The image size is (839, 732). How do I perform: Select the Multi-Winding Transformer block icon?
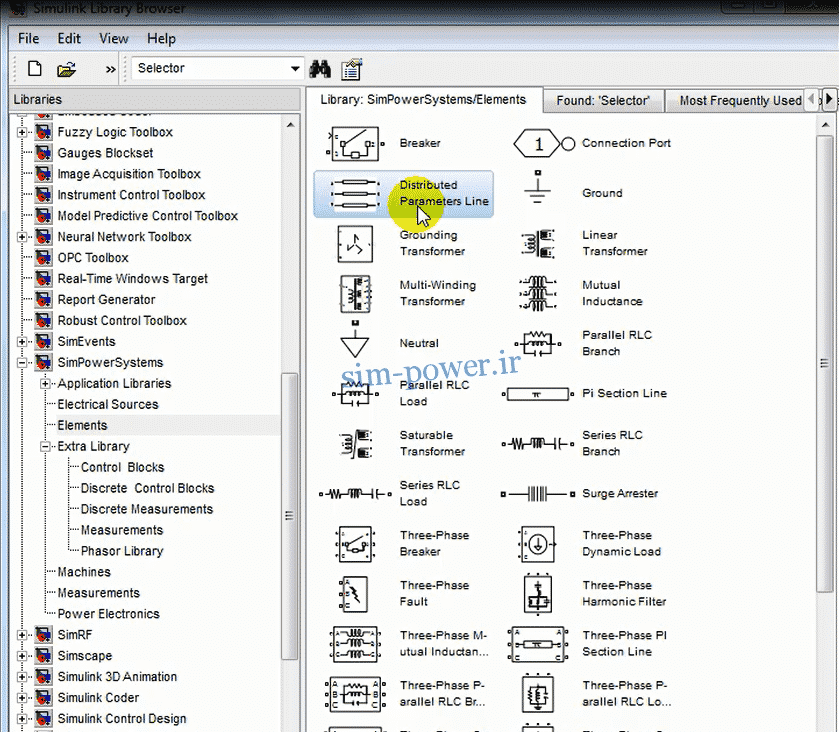click(355, 294)
